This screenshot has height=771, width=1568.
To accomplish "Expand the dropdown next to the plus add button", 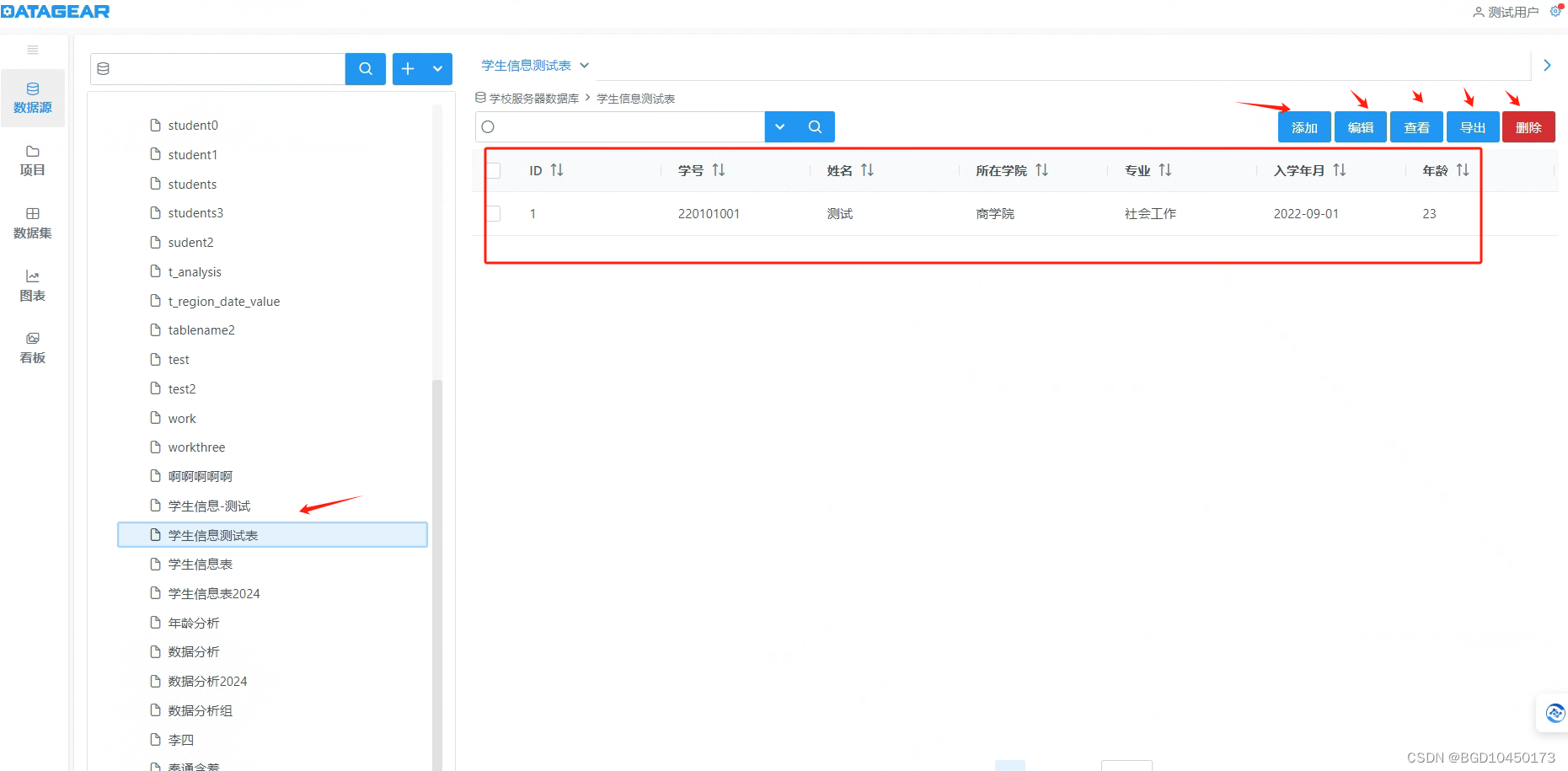I will pyautogui.click(x=437, y=69).
